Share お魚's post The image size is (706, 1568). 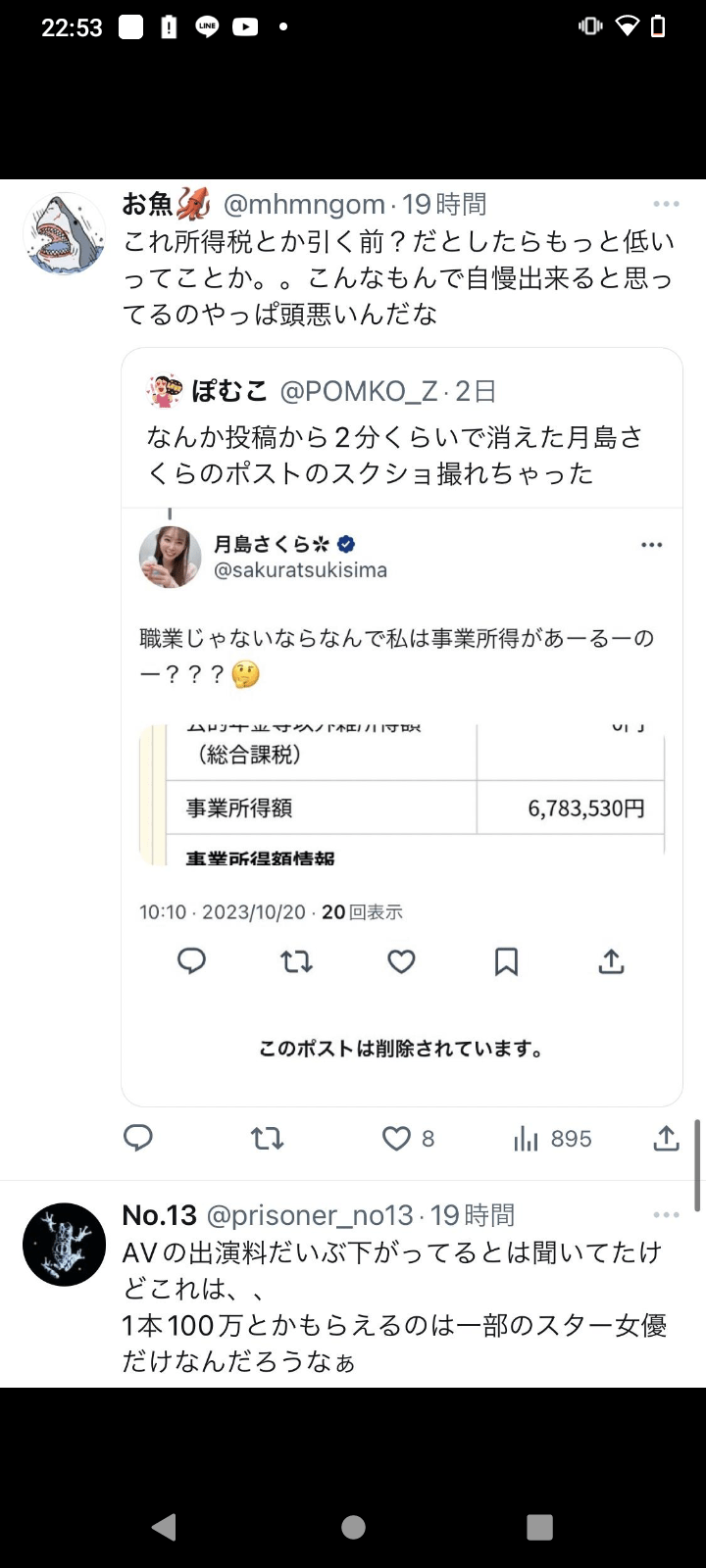[x=666, y=1138]
